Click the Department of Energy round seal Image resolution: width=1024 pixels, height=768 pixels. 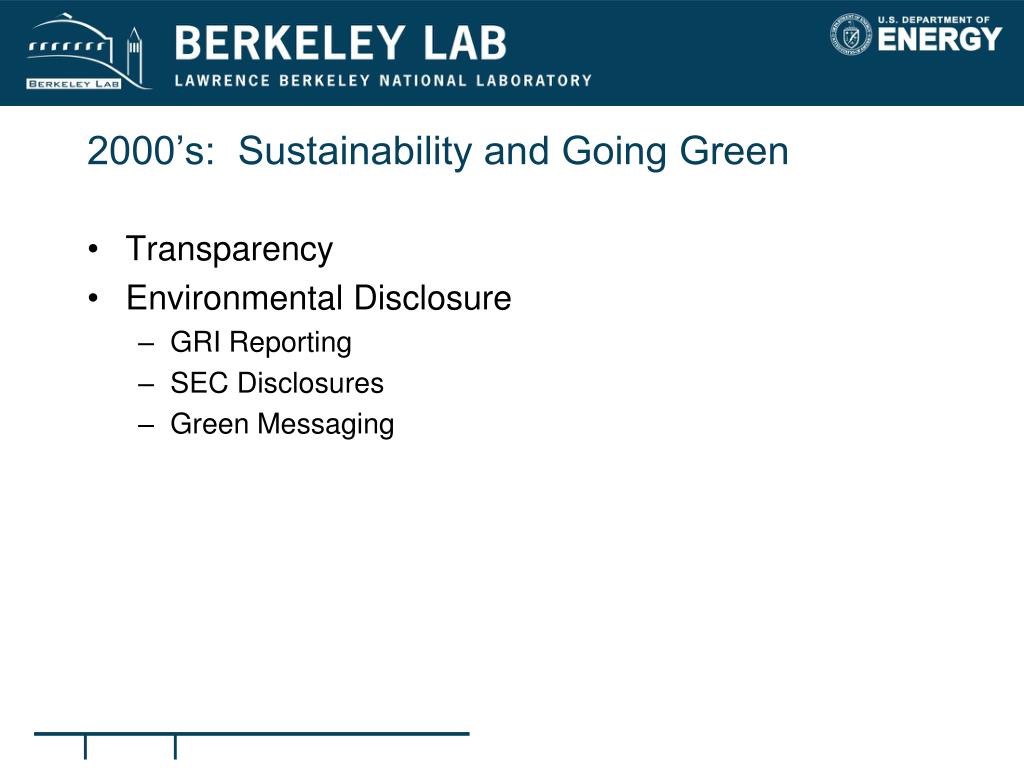pyautogui.click(x=851, y=34)
